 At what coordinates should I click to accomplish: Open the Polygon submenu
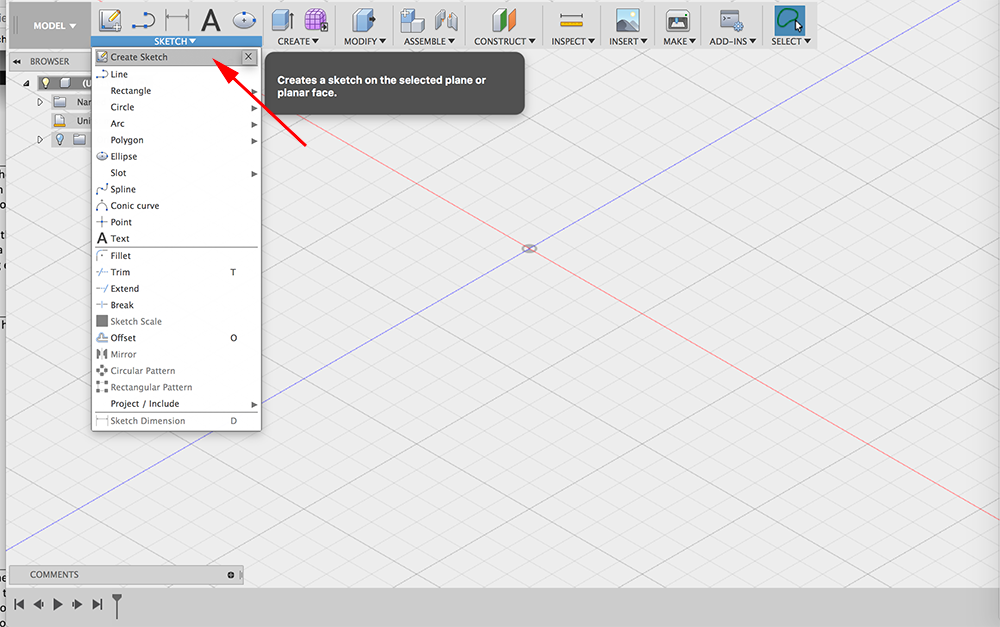click(177, 140)
